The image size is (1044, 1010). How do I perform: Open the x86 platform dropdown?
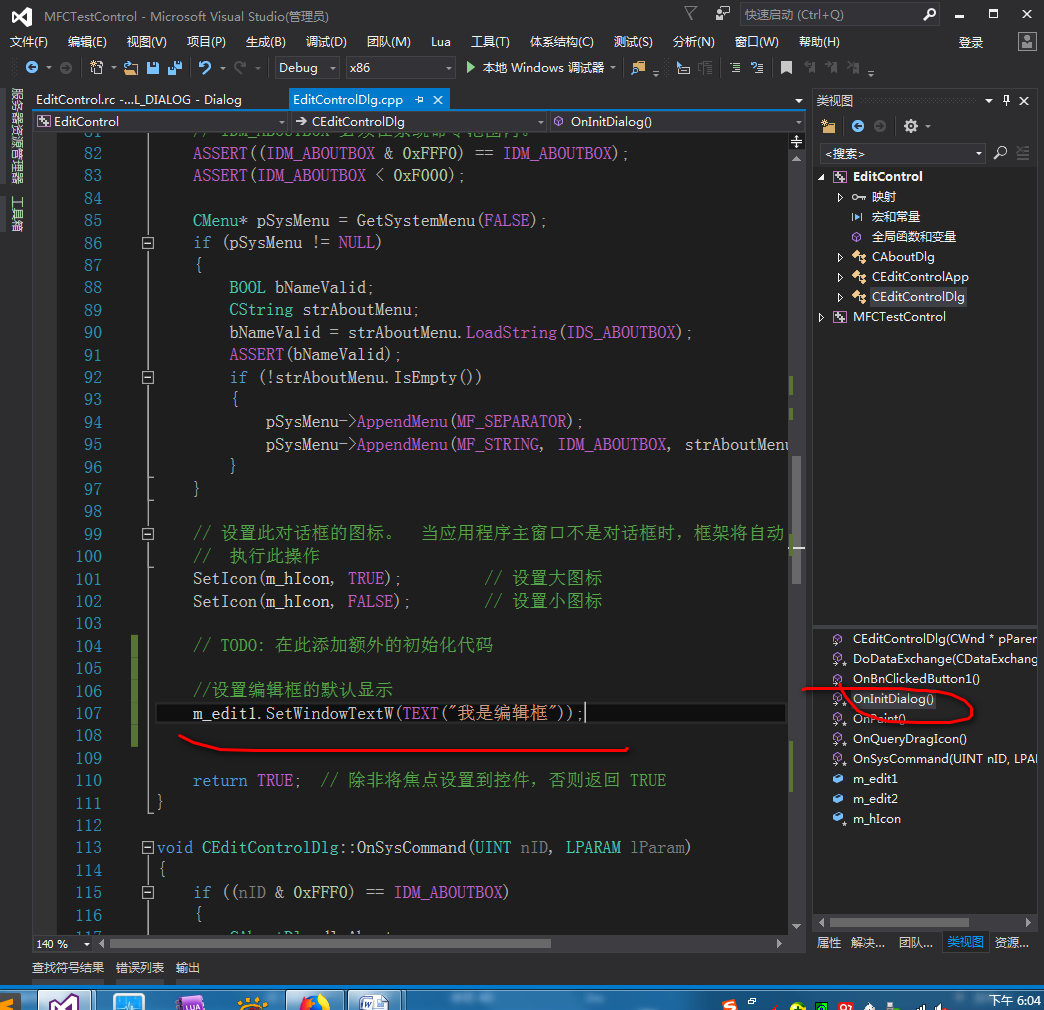(x=400, y=68)
